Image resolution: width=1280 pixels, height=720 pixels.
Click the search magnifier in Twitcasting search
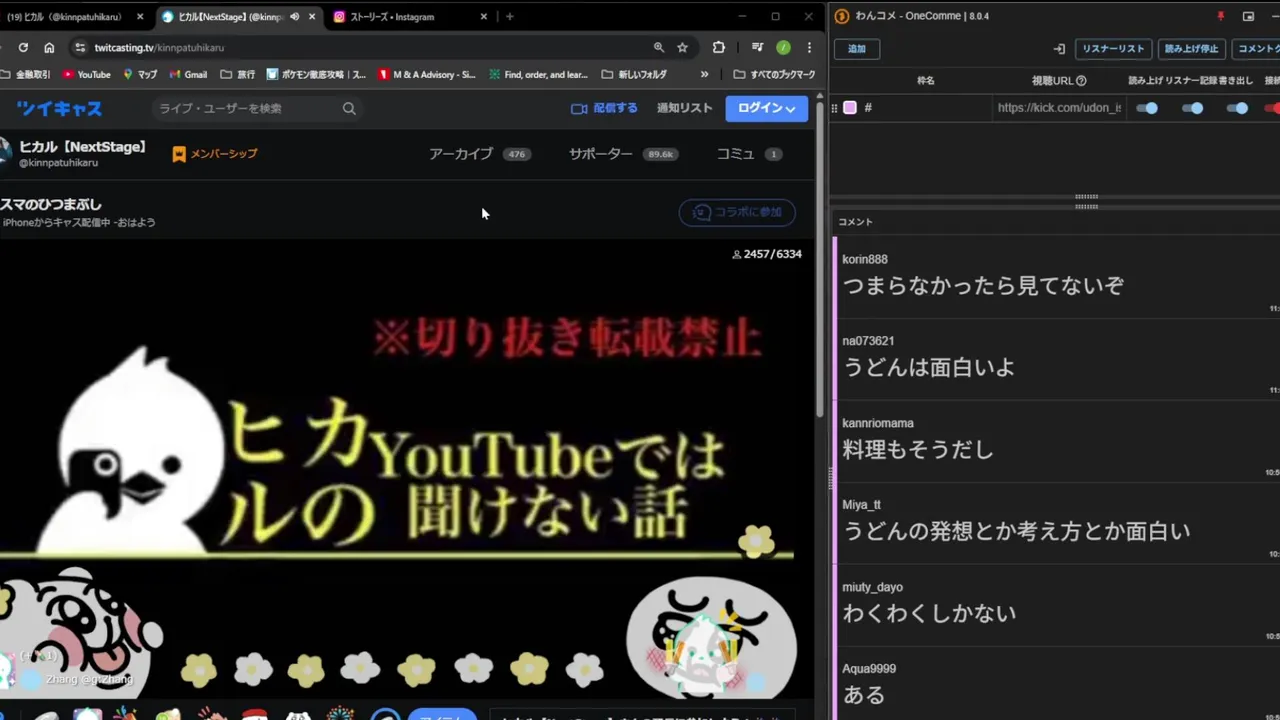pyautogui.click(x=349, y=108)
